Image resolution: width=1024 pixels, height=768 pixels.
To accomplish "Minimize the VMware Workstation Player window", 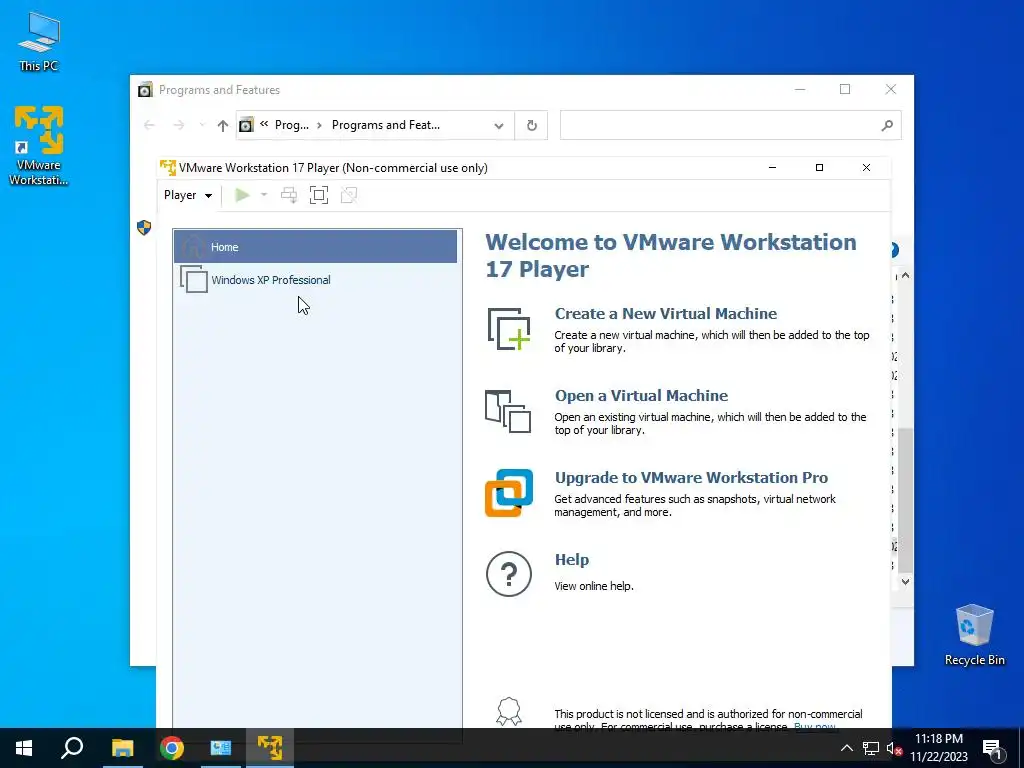I will 772,168.
